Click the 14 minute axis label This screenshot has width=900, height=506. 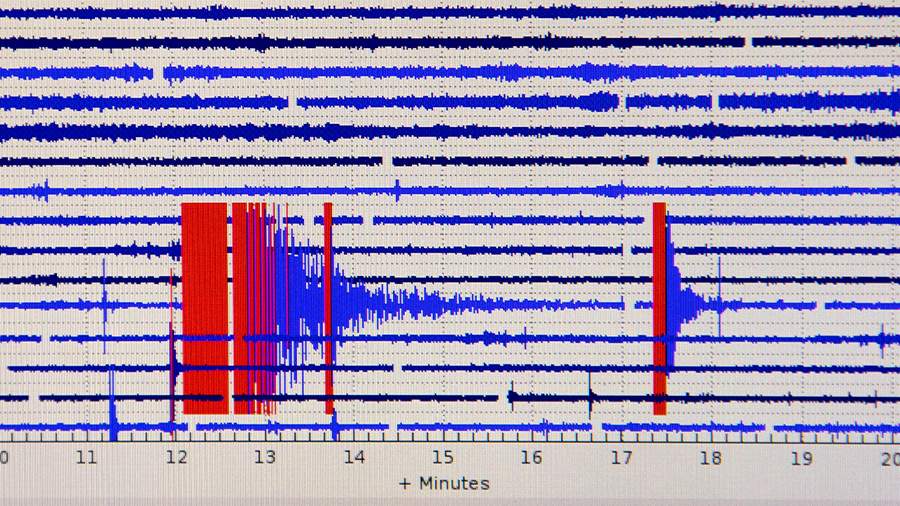pyautogui.click(x=354, y=458)
